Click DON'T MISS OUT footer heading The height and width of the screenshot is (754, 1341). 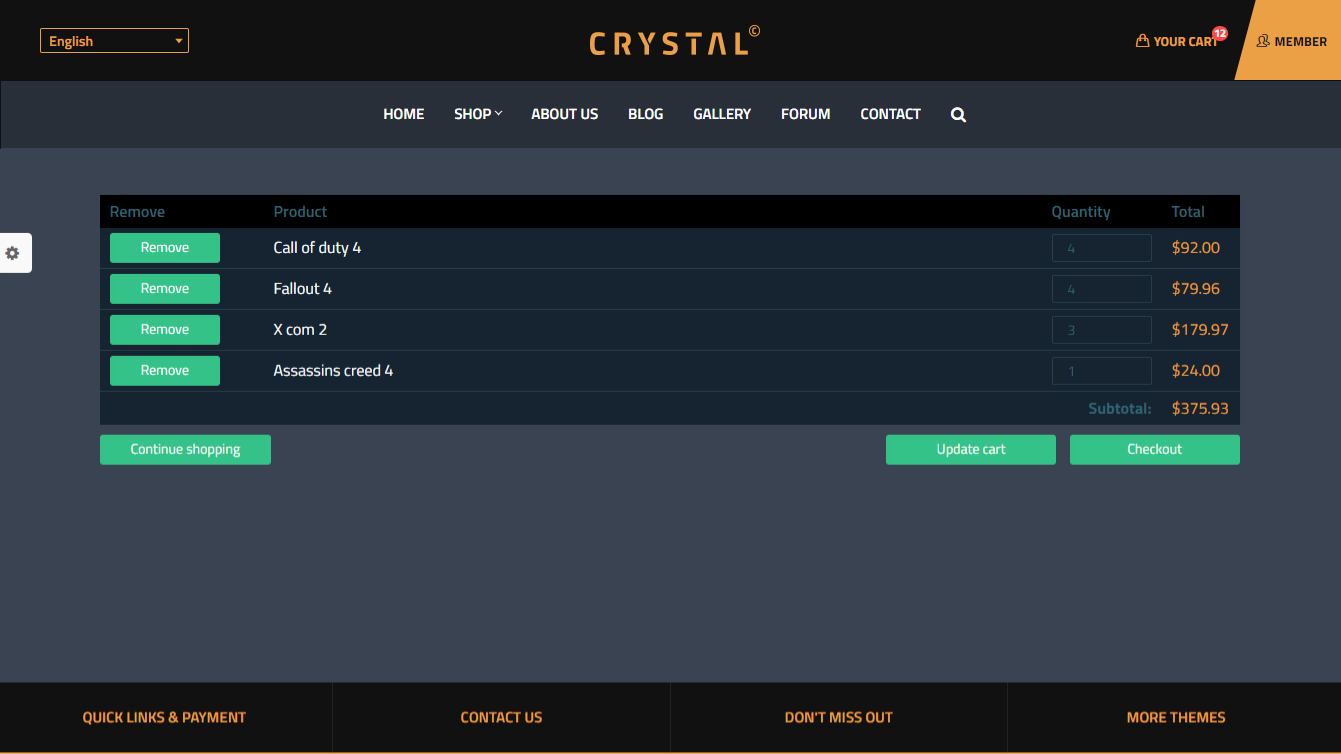pos(839,717)
